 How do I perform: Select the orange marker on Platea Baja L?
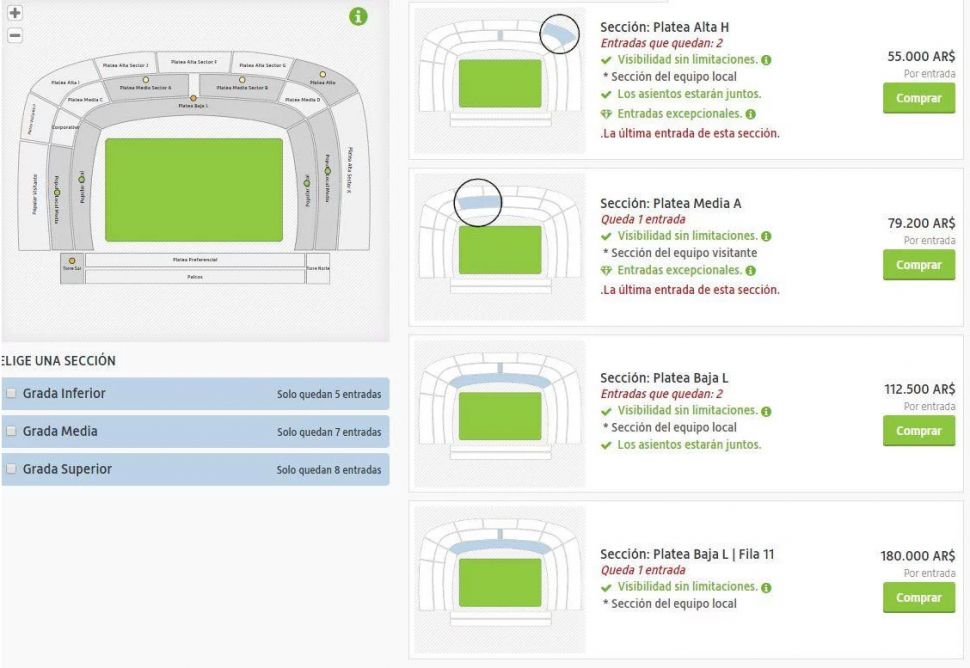193,98
